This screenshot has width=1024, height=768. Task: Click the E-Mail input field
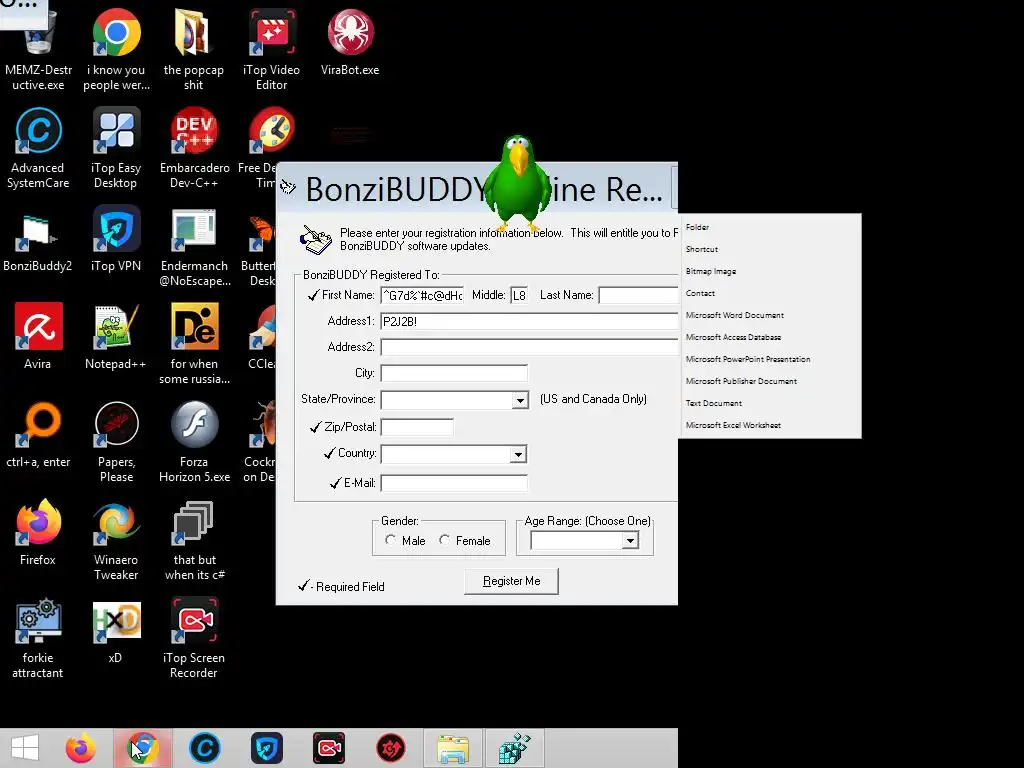point(454,483)
